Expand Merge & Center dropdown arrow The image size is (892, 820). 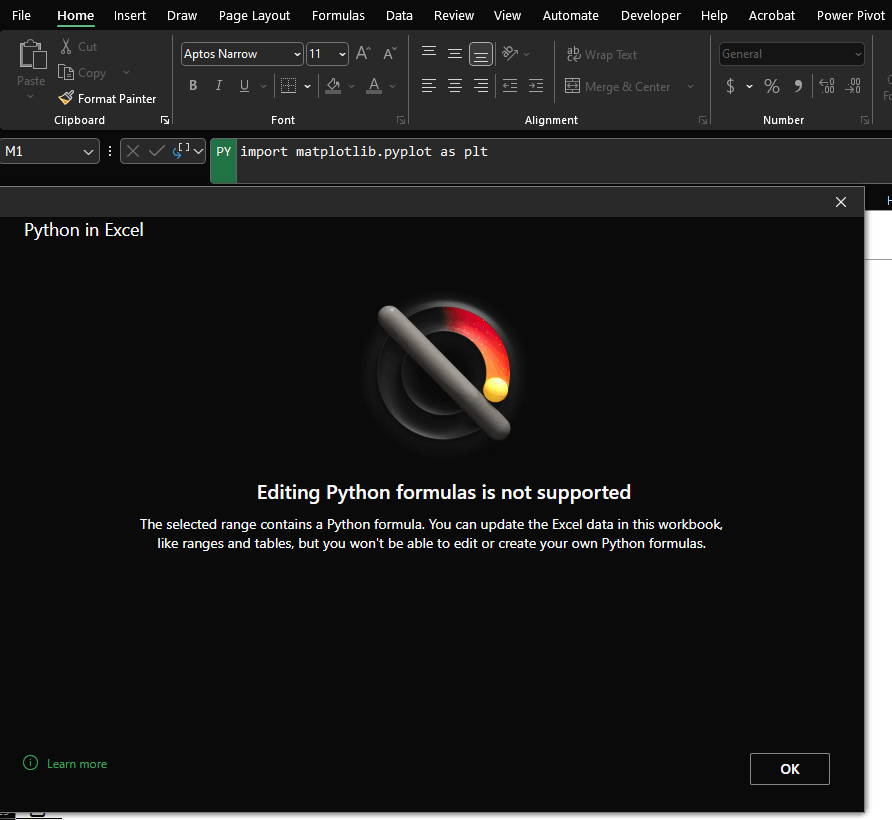tap(690, 86)
